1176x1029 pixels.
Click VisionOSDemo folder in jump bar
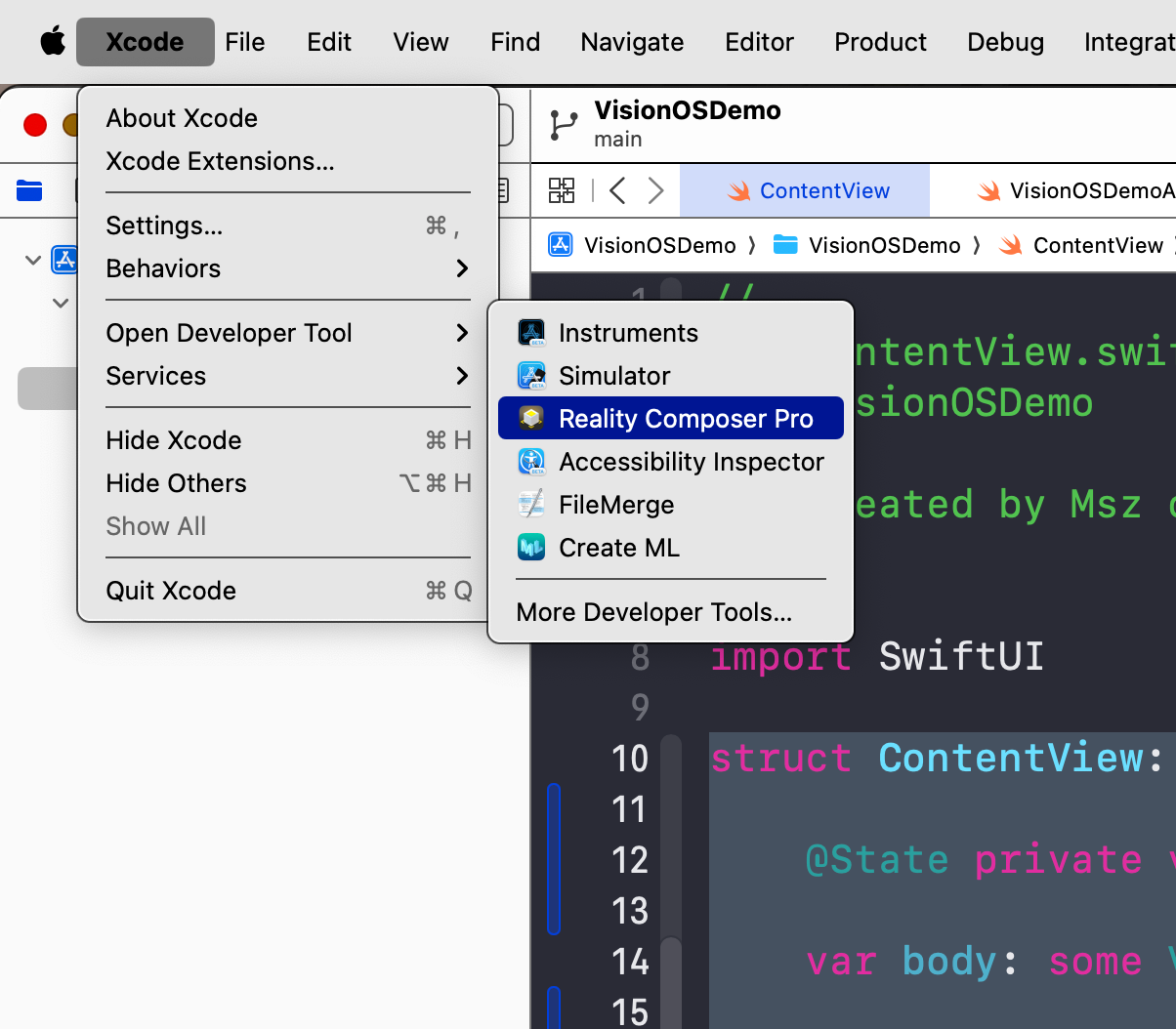866,245
